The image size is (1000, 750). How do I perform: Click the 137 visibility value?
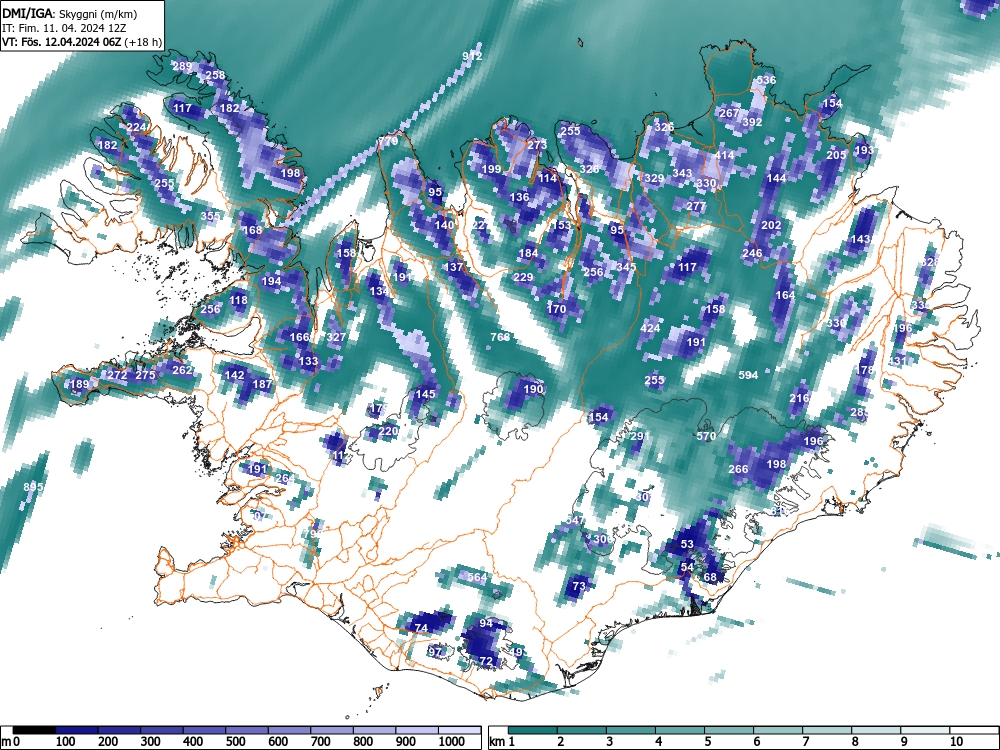click(453, 267)
